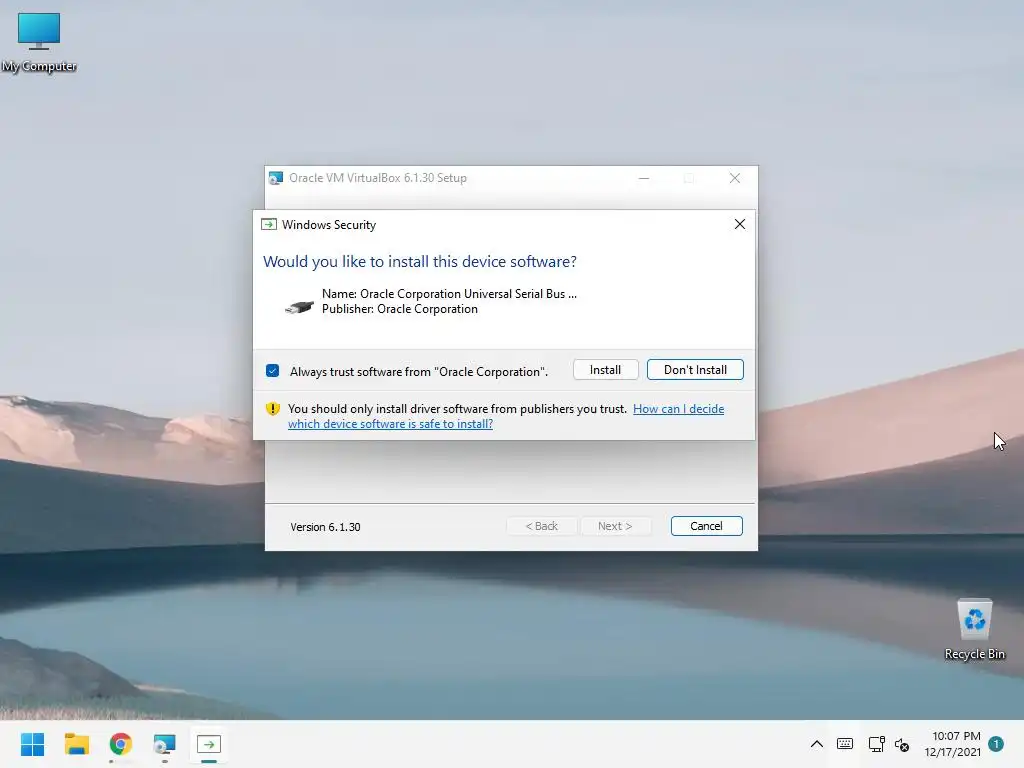Open File Explorer from the taskbar
This screenshot has height=768, width=1024.
coord(76,744)
